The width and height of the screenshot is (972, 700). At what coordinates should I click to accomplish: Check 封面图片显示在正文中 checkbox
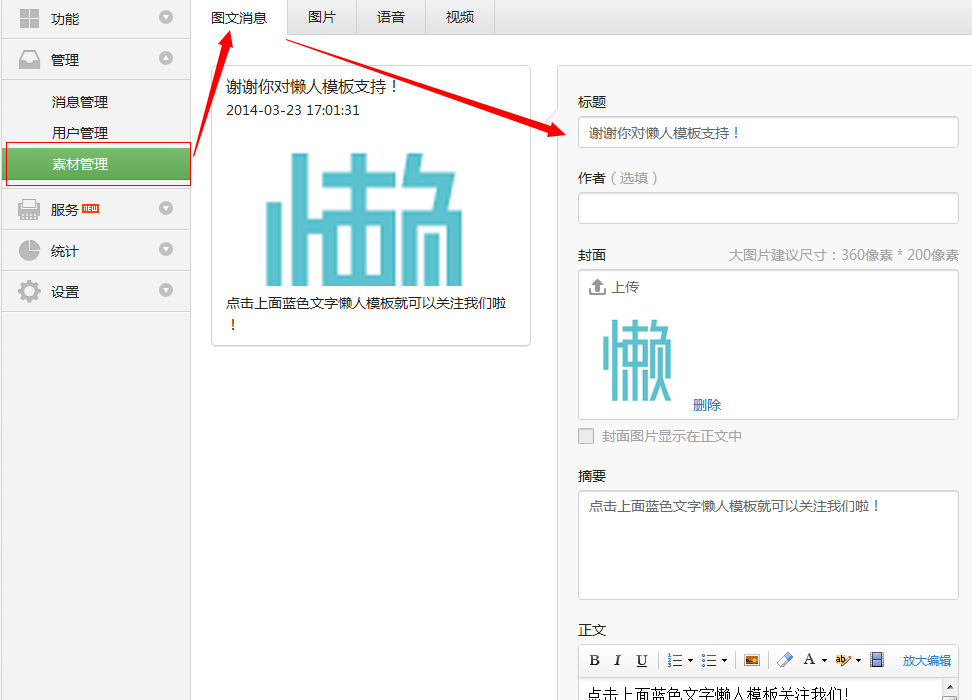point(586,436)
